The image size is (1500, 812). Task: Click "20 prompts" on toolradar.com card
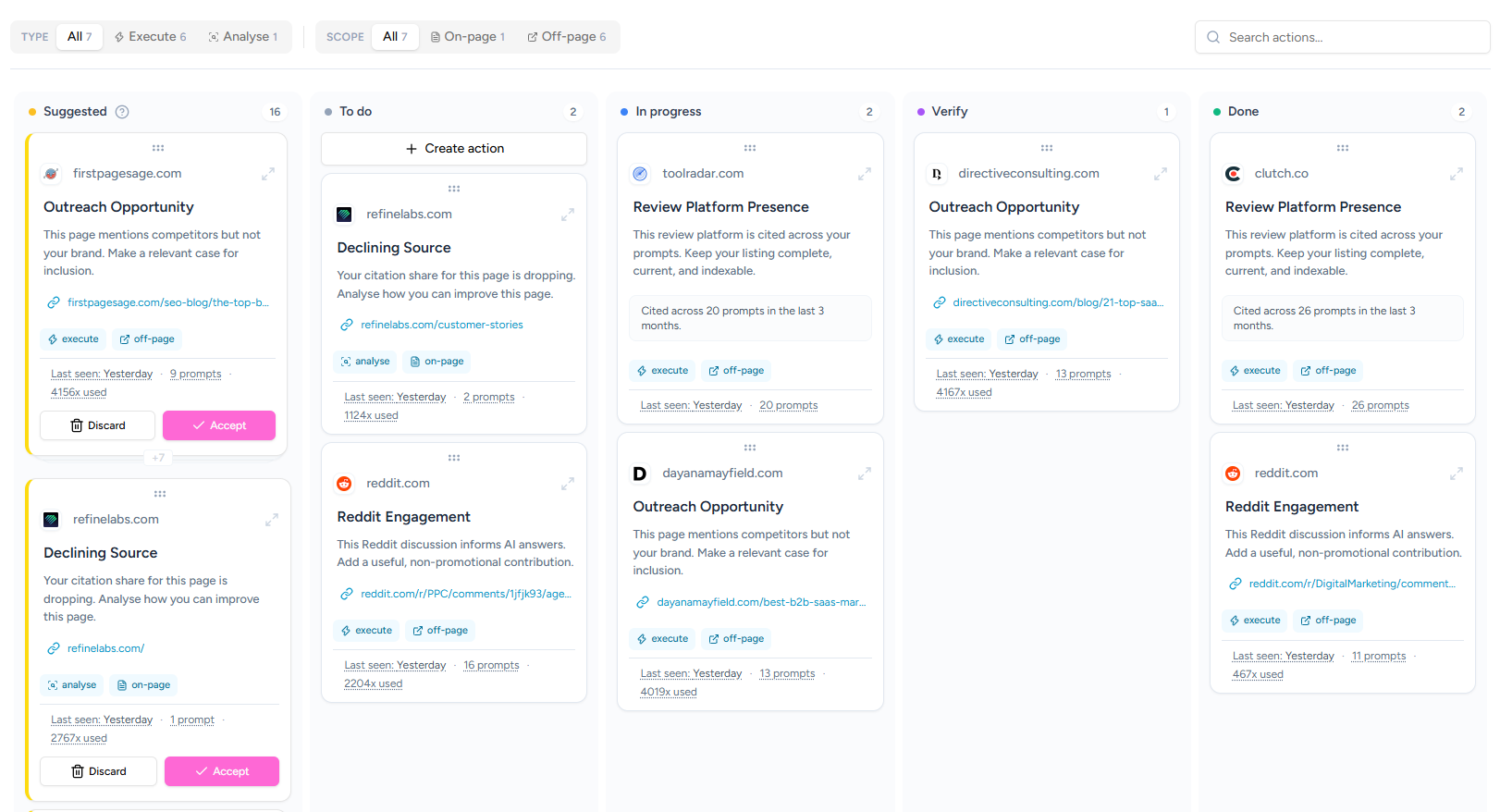(789, 405)
